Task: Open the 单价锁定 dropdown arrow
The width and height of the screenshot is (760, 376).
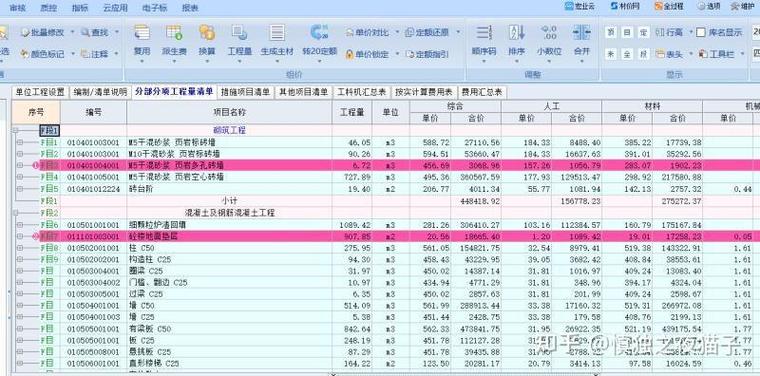Action: point(396,54)
